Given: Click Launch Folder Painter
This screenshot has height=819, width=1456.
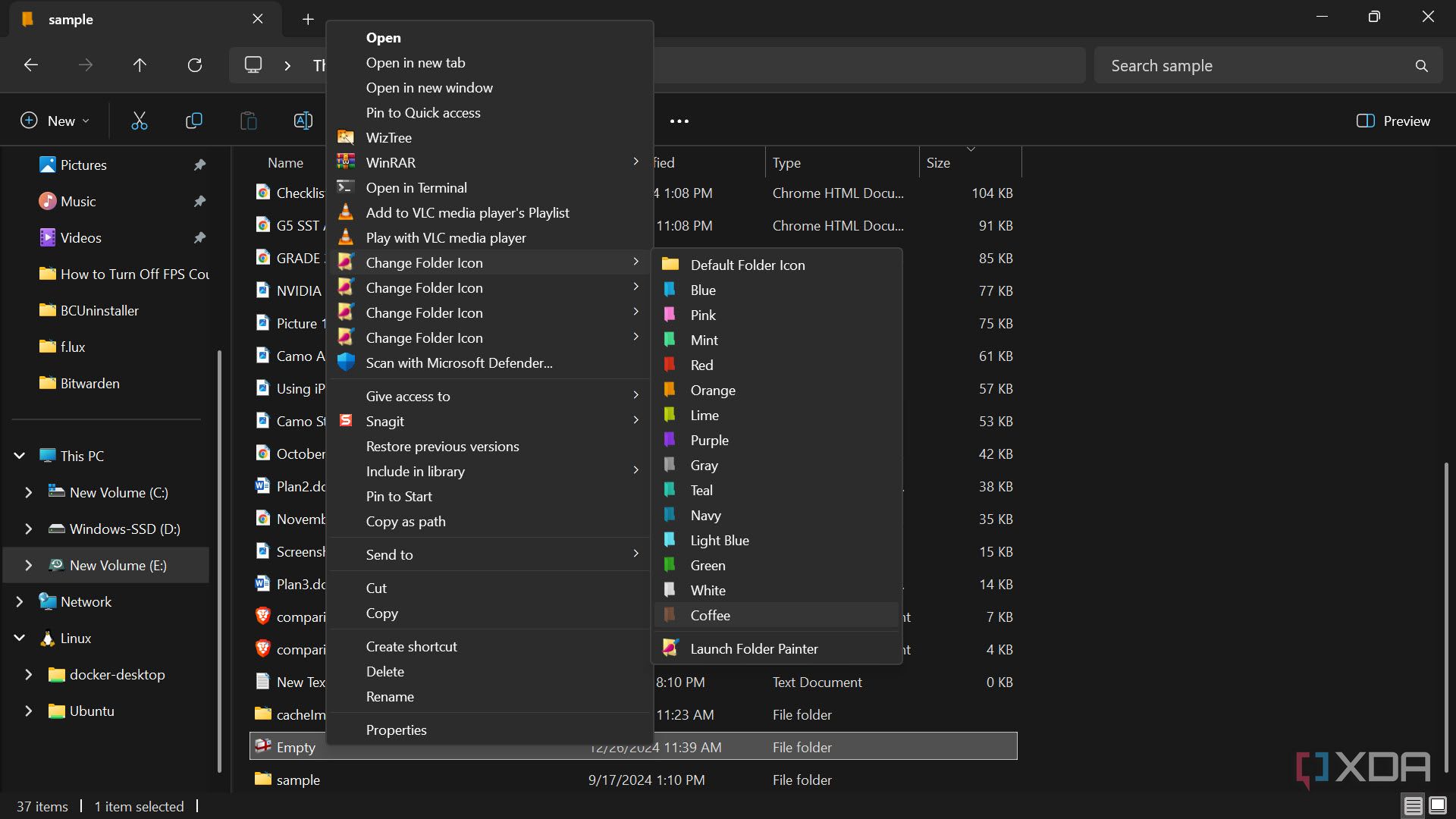Looking at the screenshot, I should pos(777,648).
